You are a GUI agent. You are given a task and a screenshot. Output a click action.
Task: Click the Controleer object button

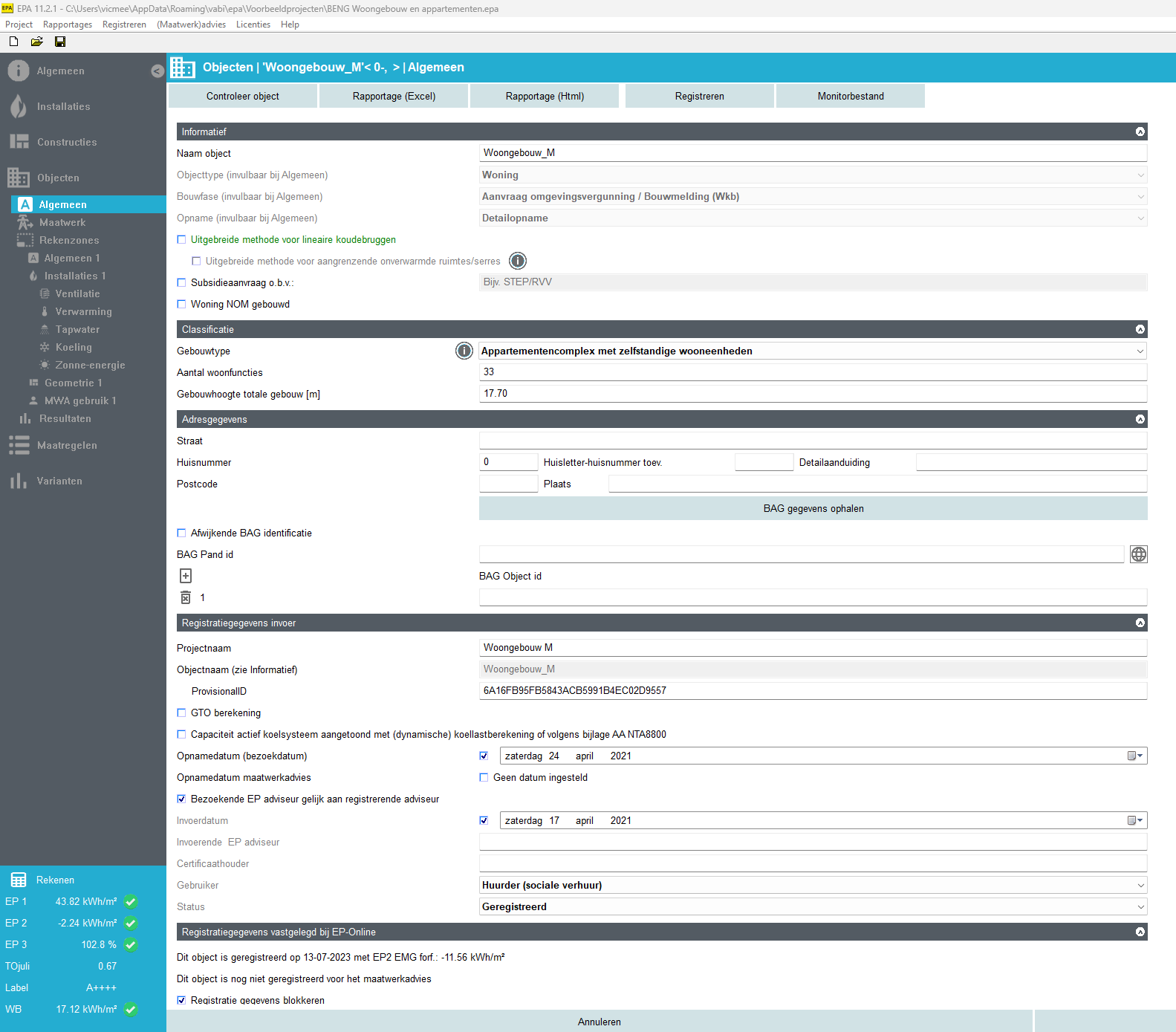tap(243, 96)
